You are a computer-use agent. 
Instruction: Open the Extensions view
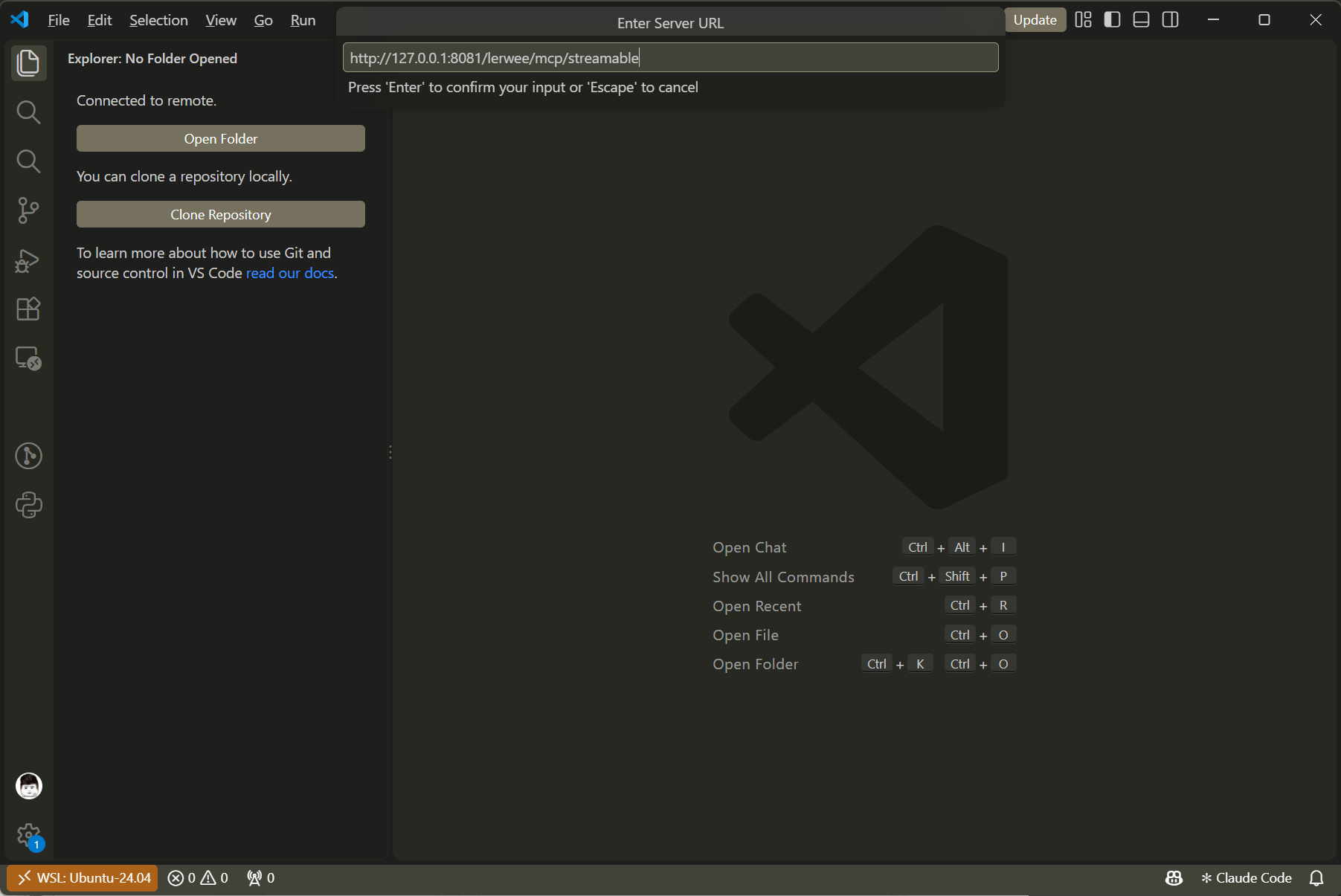[x=28, y=309]
